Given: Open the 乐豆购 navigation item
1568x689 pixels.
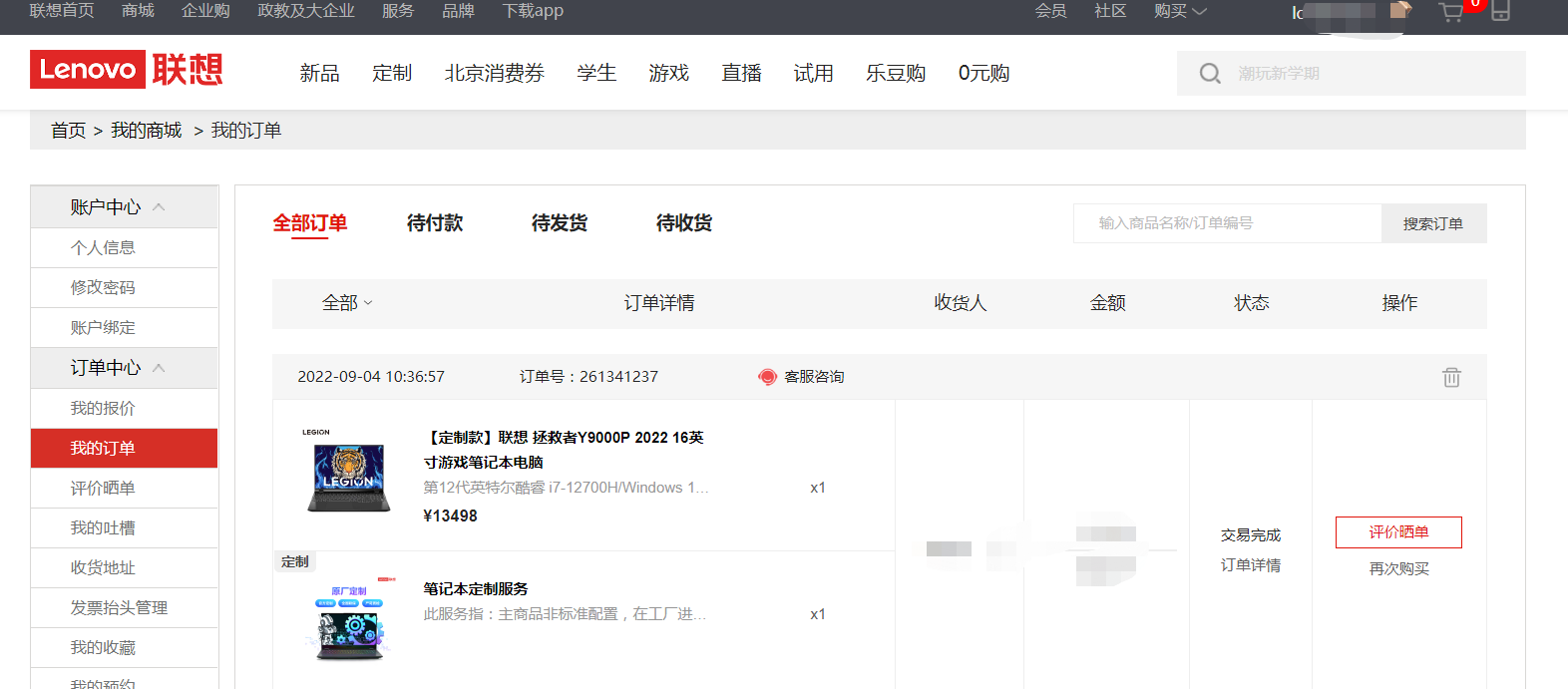Looking at the screenshot, I should 896,73.
